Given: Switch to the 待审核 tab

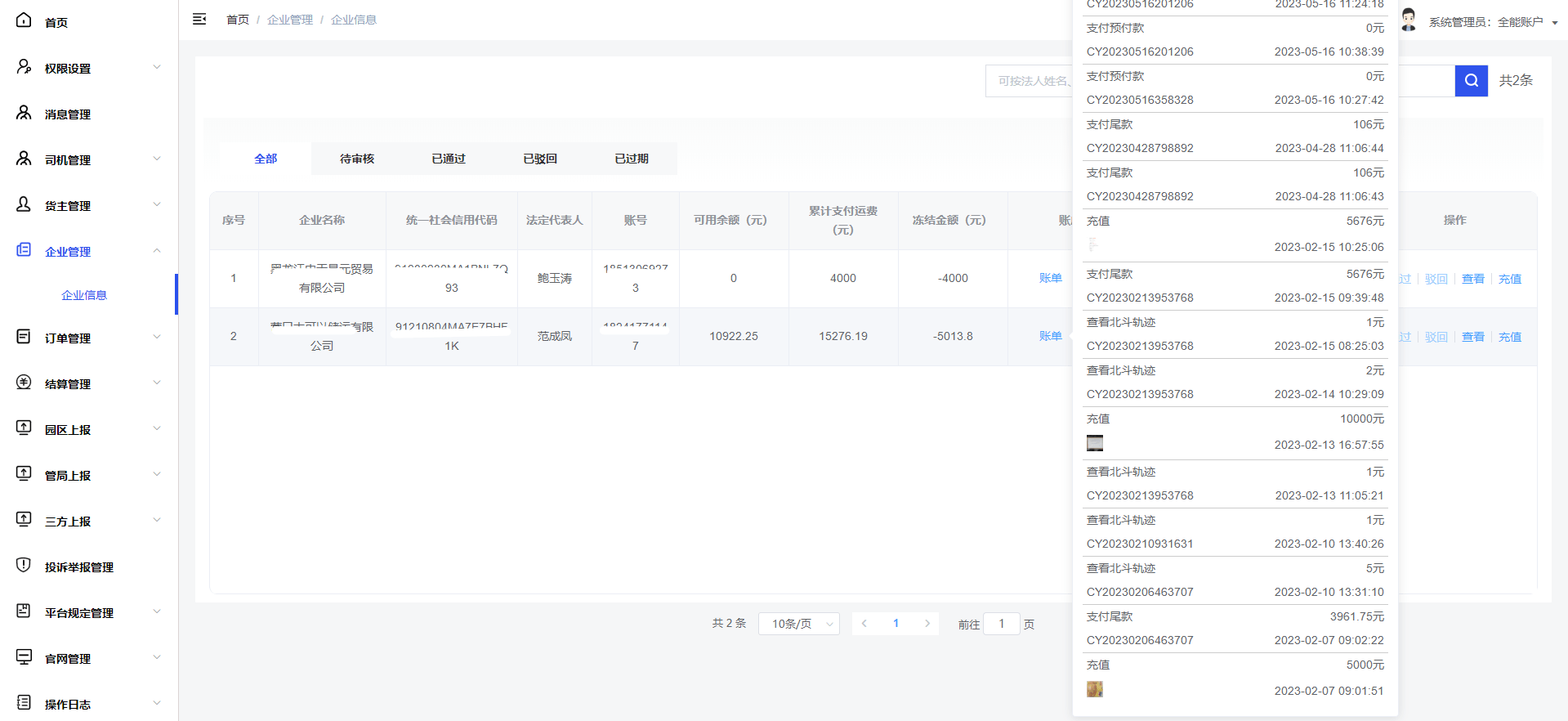Looking at the screenshot, I should pyautogui.click(x=357, y=159).
